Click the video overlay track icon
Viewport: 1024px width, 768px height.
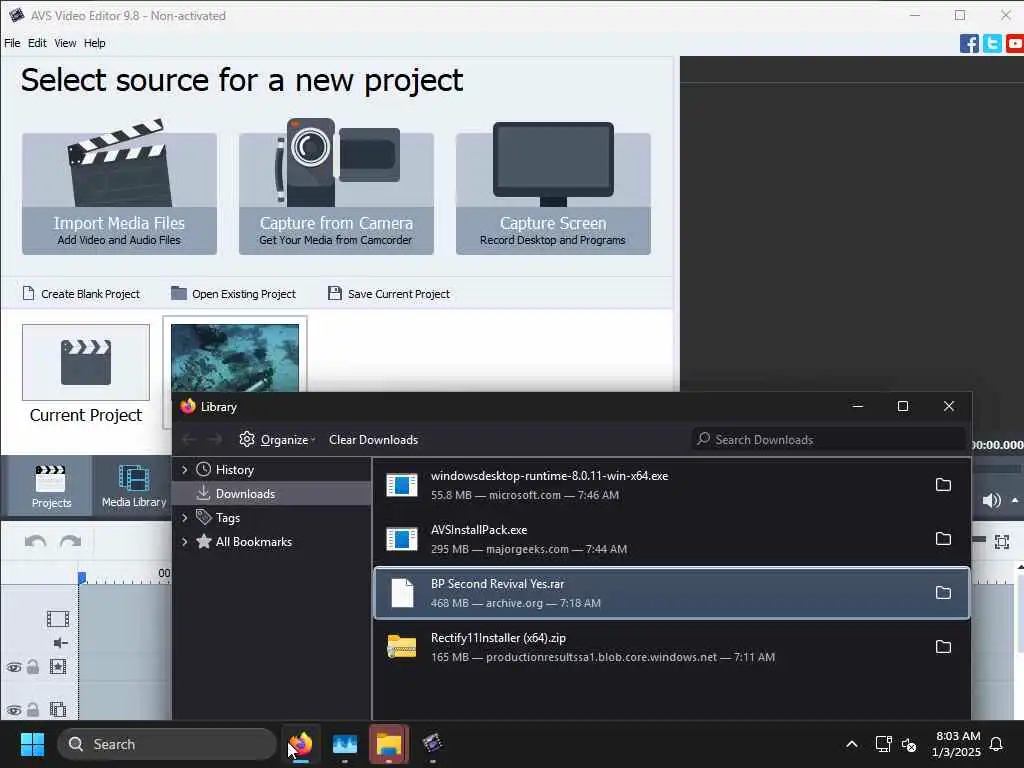[57, 709]
